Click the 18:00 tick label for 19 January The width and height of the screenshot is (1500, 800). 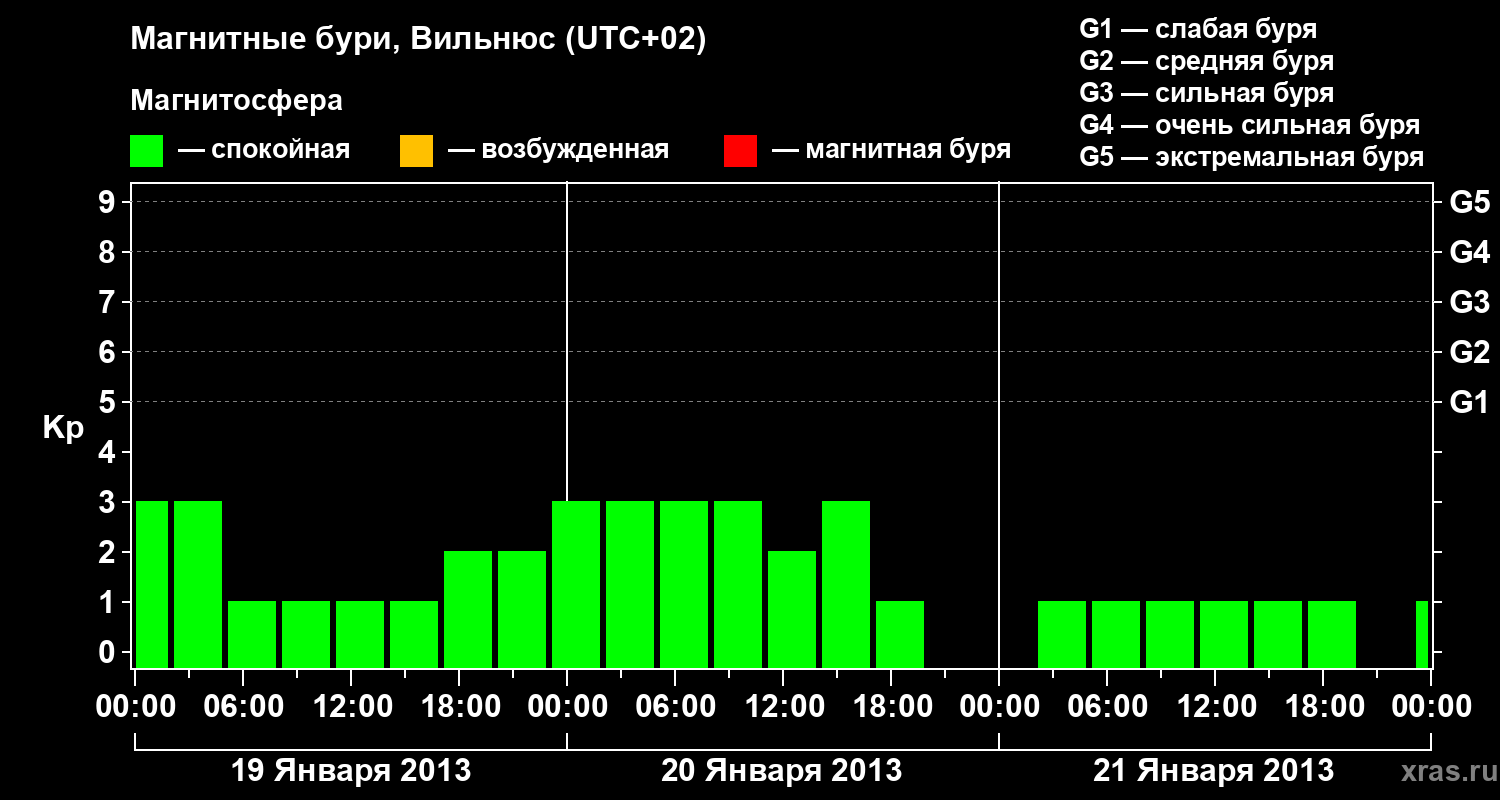pos(460,706)
